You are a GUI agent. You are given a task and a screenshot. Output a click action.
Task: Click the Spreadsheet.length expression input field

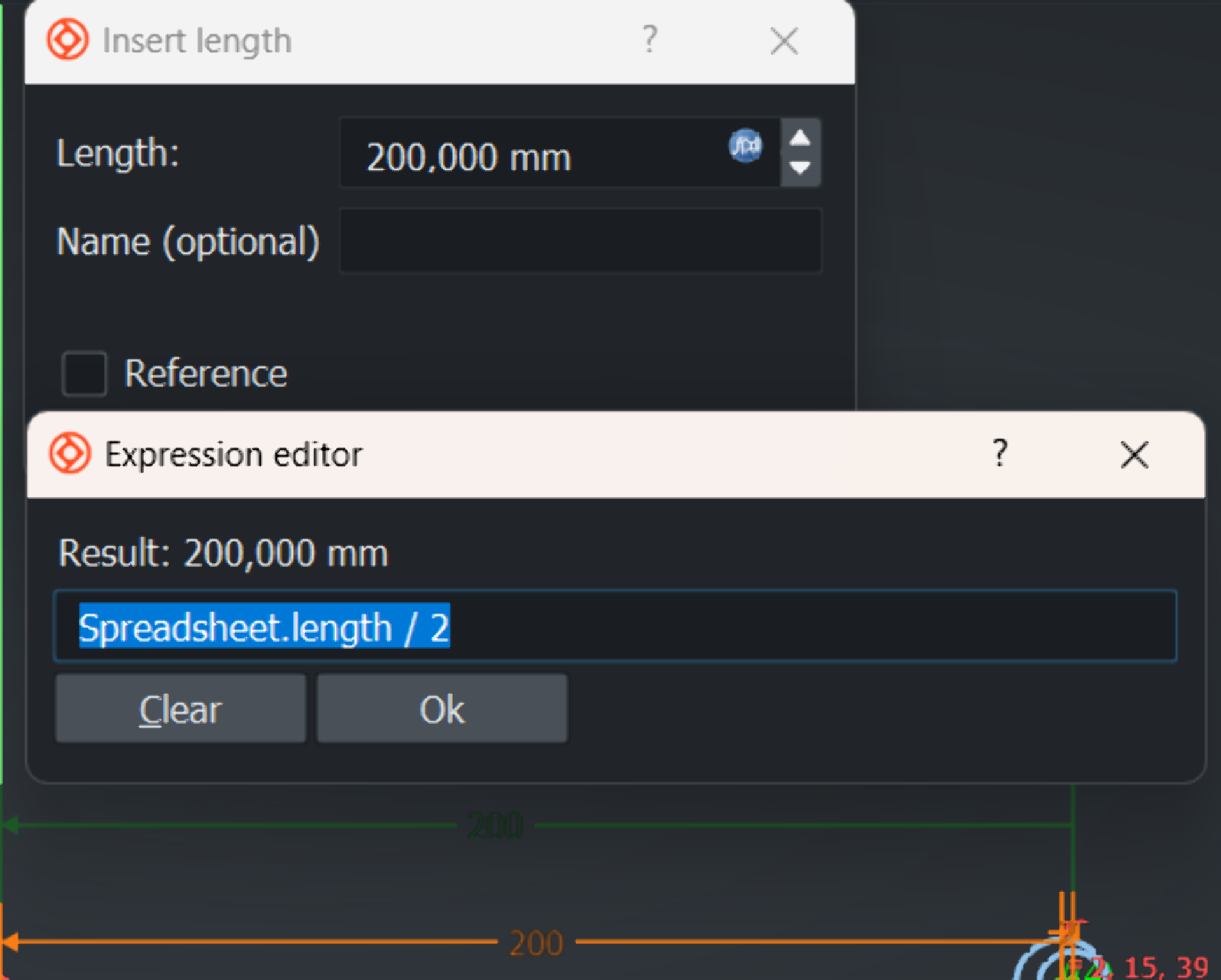[x=763, y=628]
